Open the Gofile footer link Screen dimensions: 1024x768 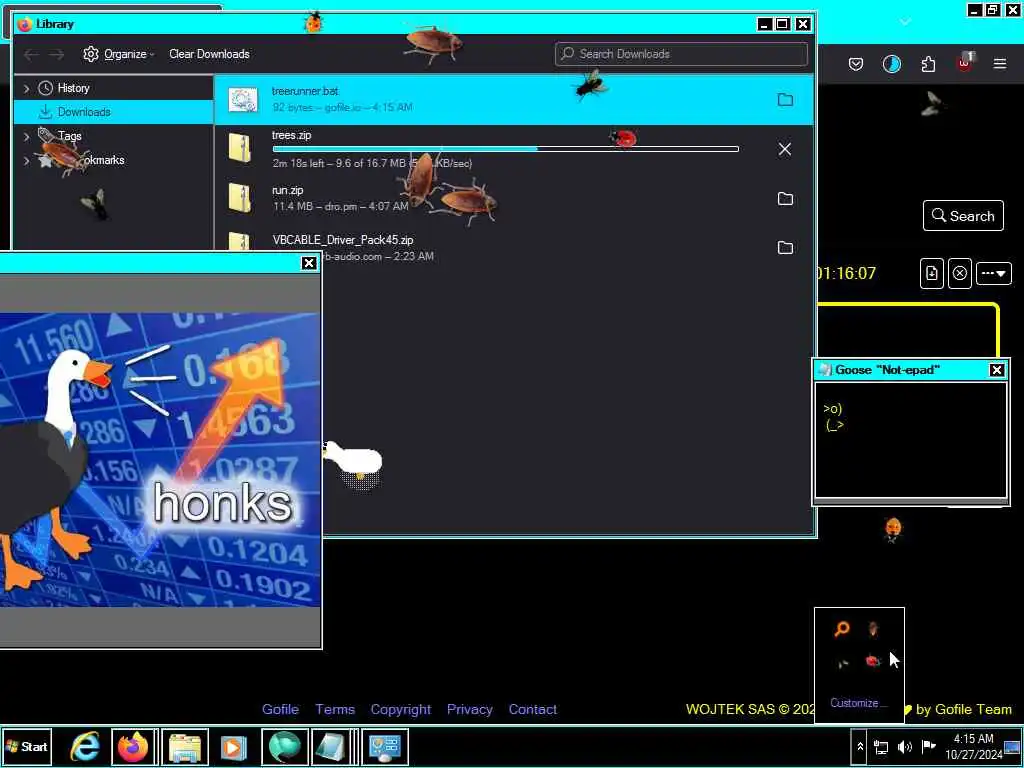pos(280,709)
